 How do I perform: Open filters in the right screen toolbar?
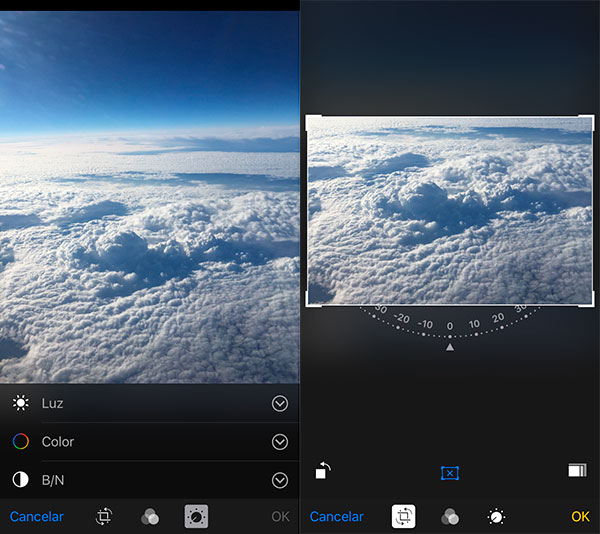click(450, 517)
